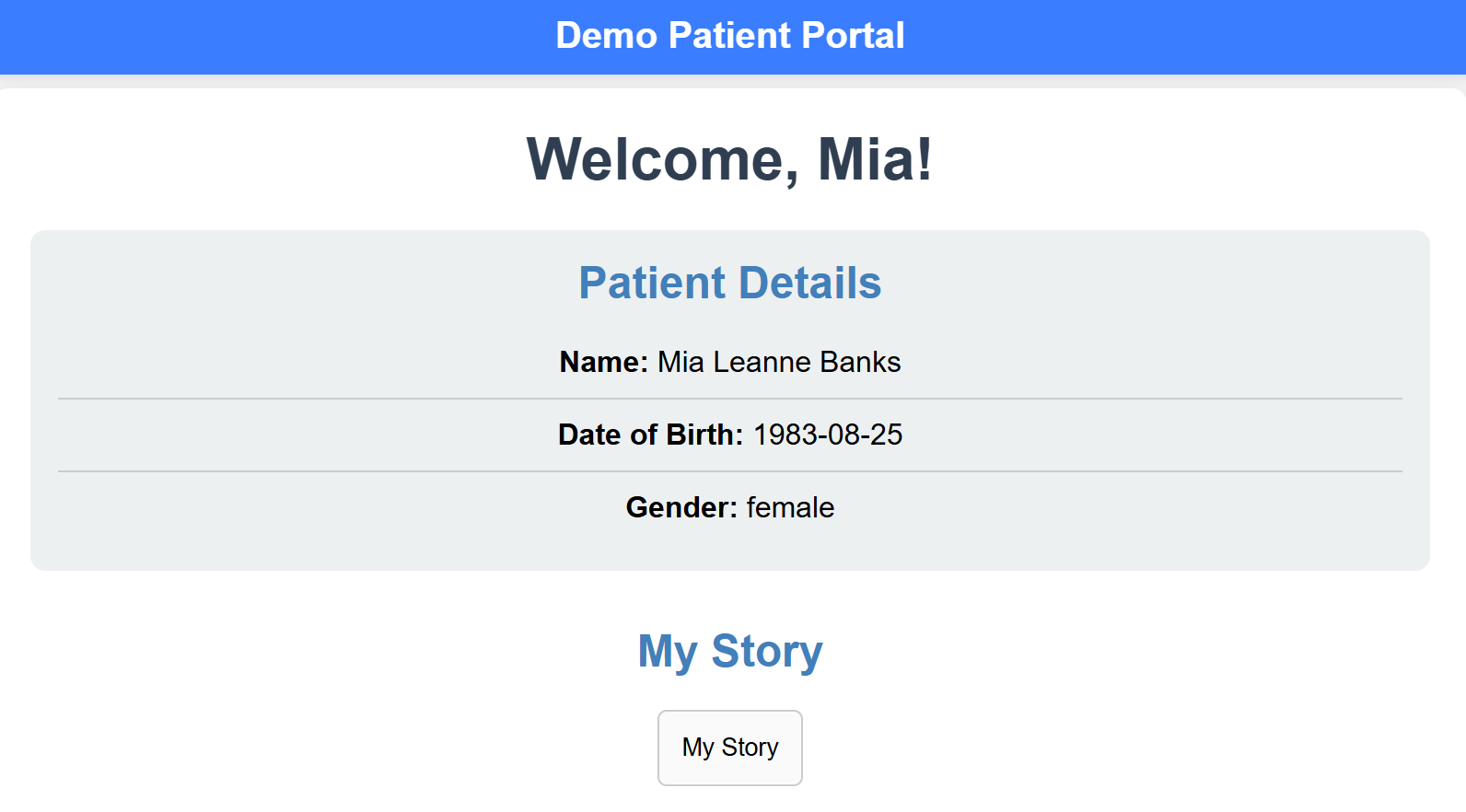
Task: Click the birth date value 1983-08-25
Action: [828, 435]
